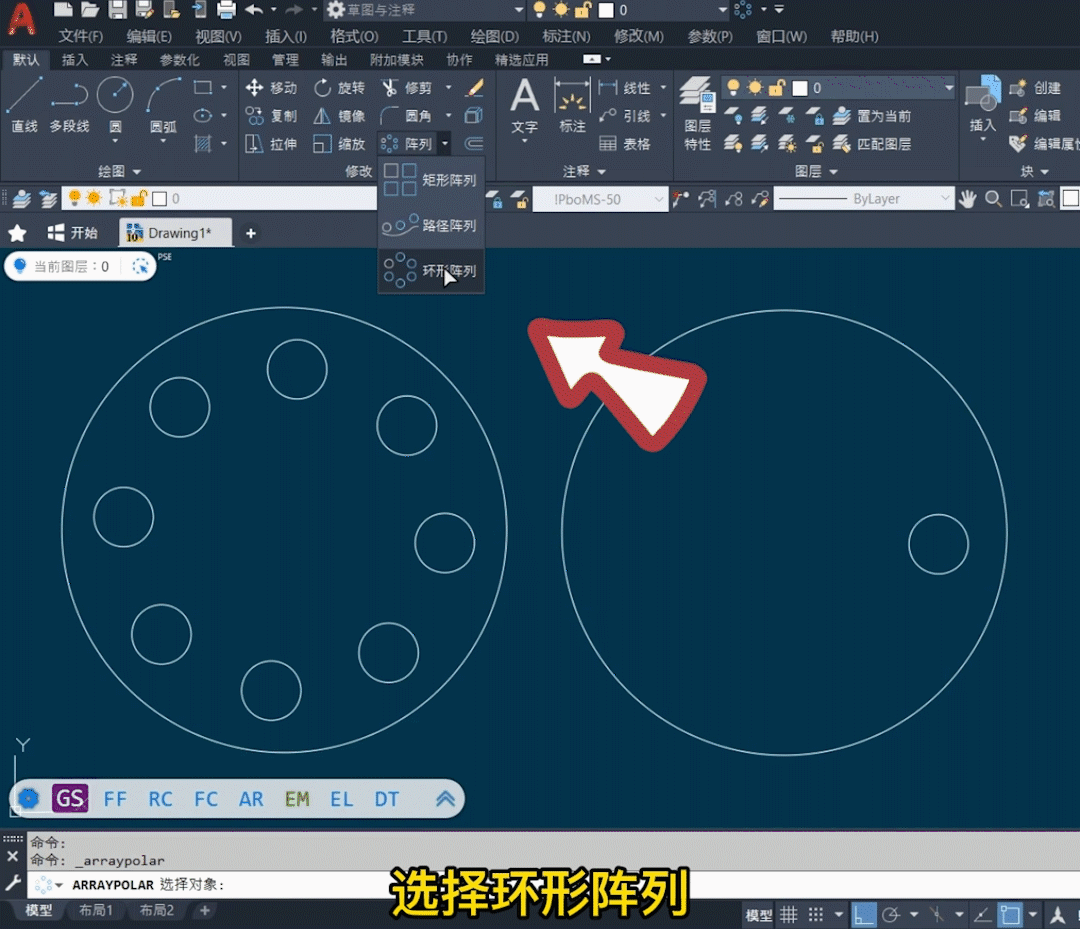Click the Fillet (圆角) tool
The width and height of the screenshot is (1080, 929).
coord(406,116)
